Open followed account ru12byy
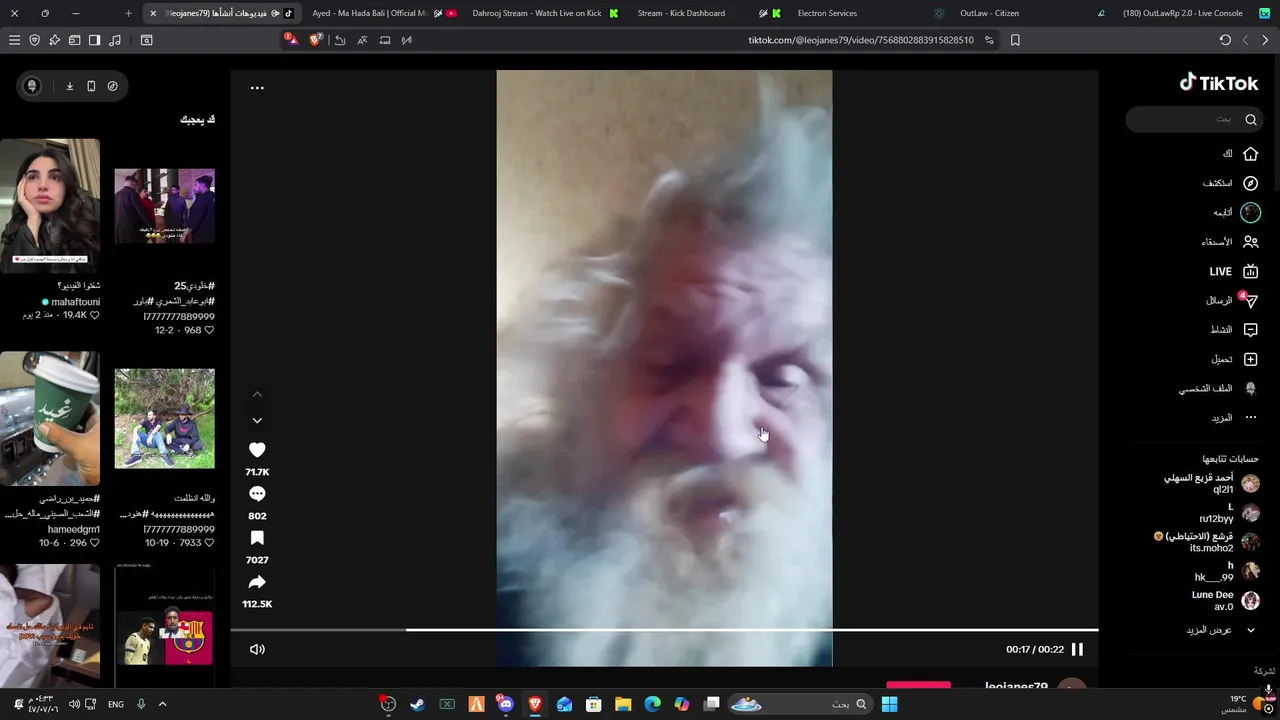This screenshot has width=1280, height=720. 1229,513
